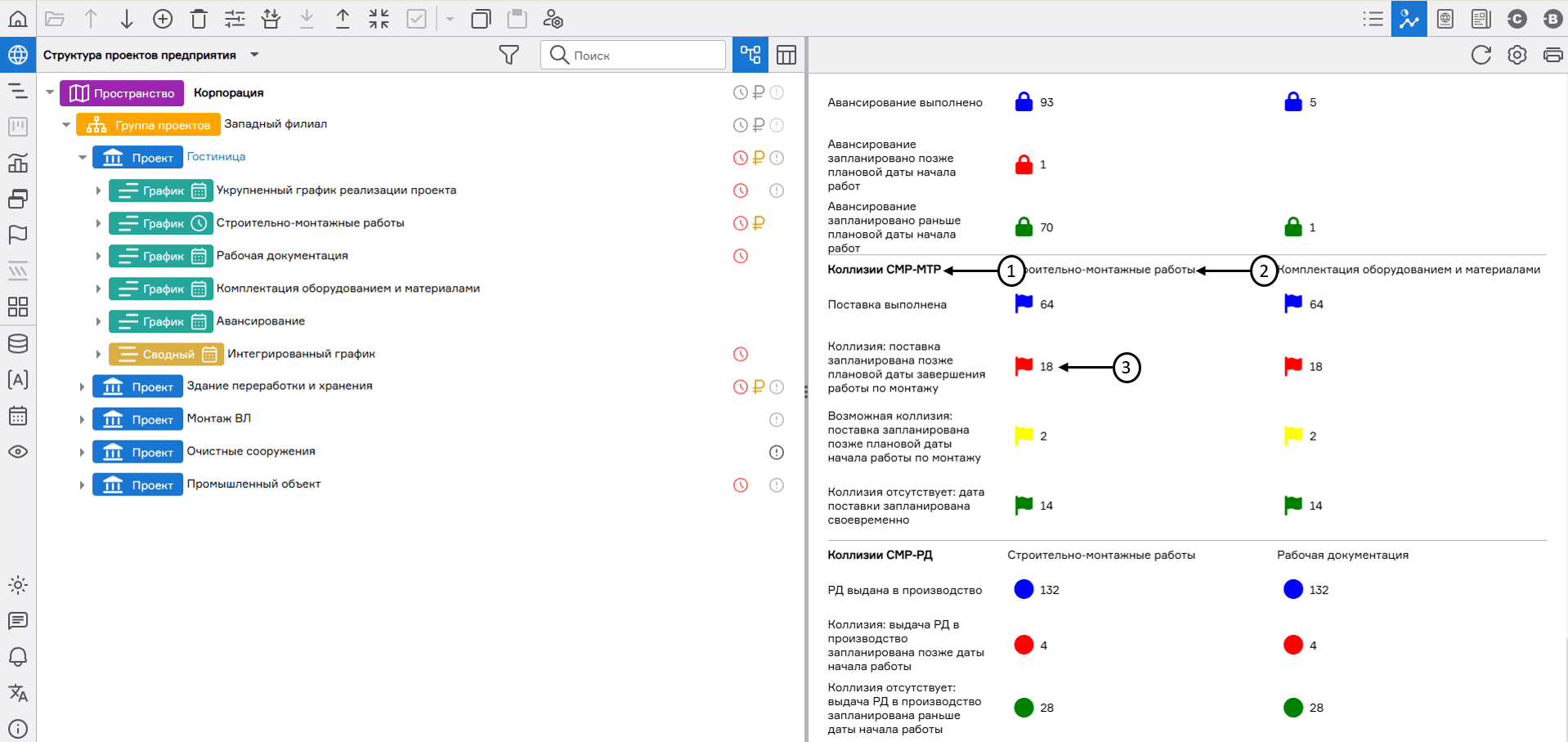
Task: Collapse the Гостиница project node
Action: click(x=83, y=158)
